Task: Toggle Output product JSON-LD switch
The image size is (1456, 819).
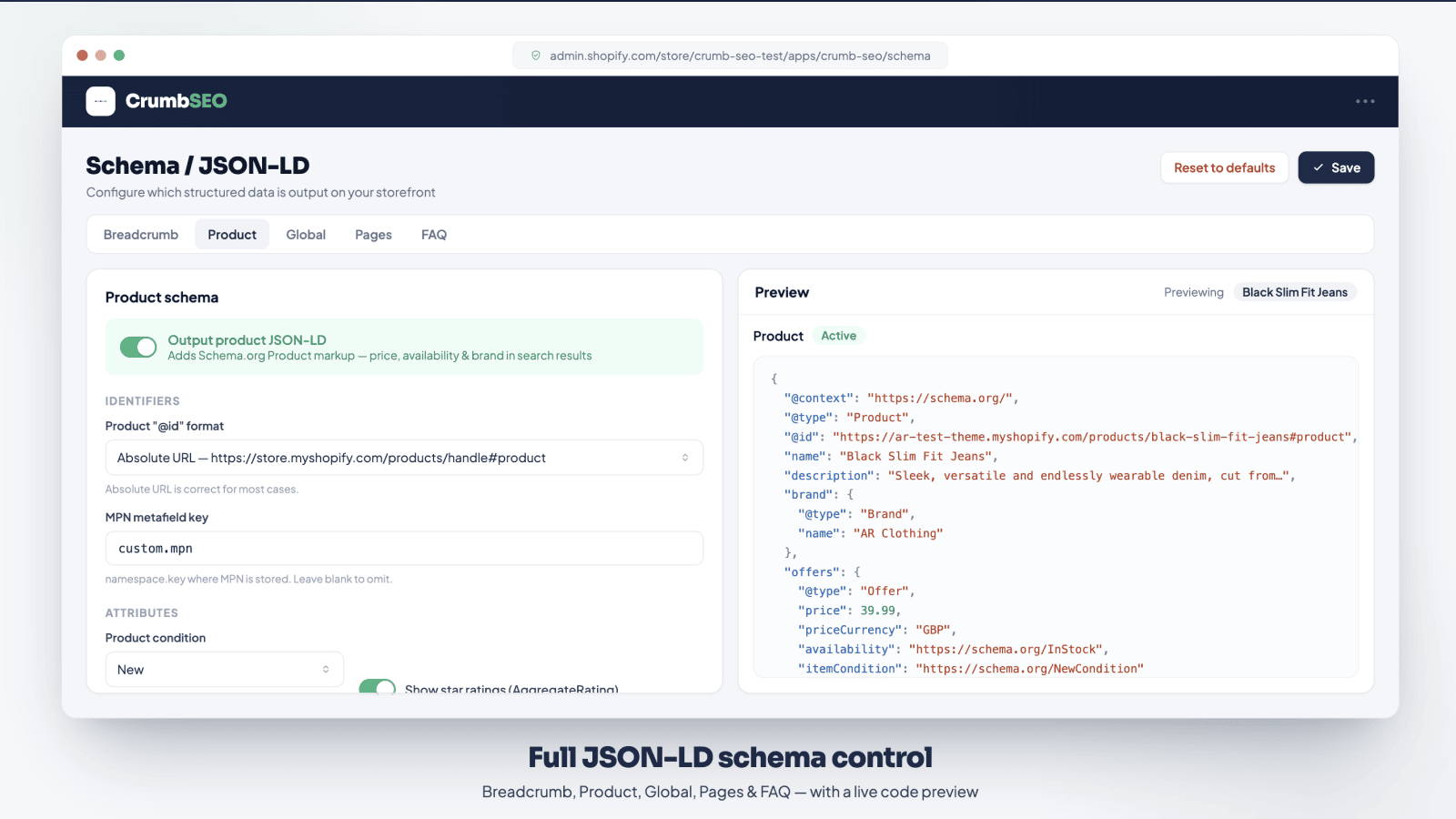Action: coord(138,347)
